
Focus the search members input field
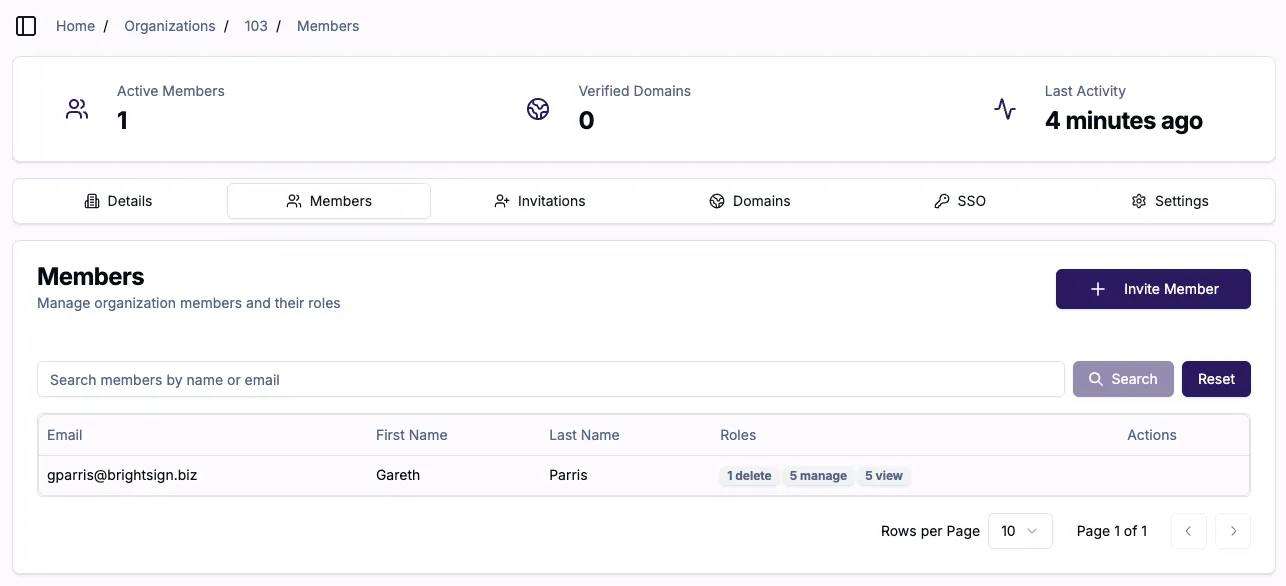[551, 379]
